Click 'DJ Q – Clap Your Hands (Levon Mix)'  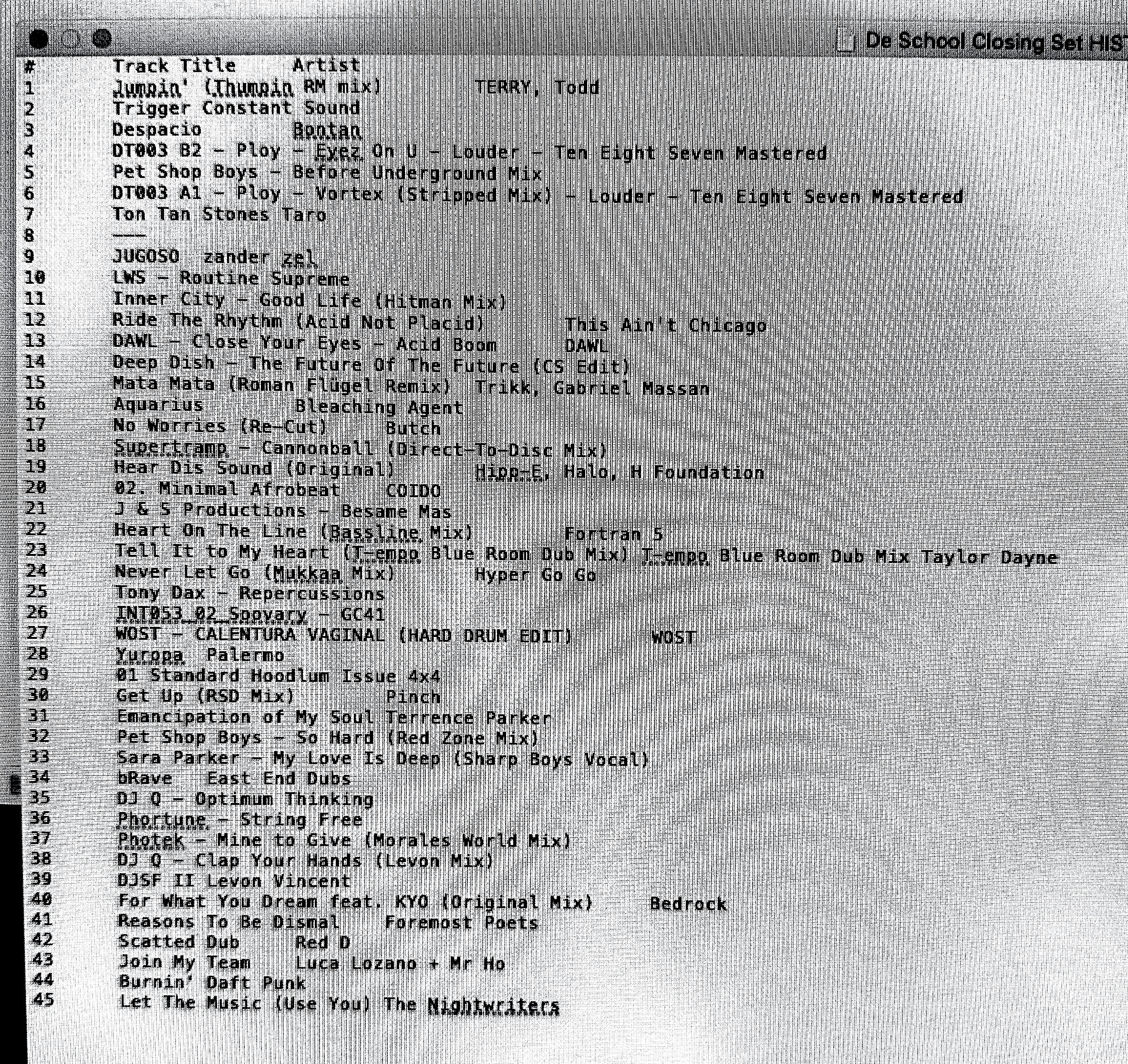pos(306,861)
